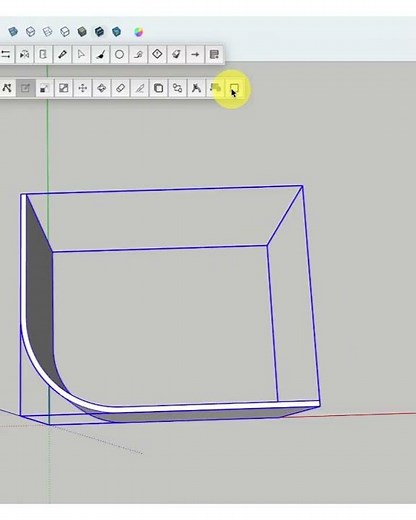This screenshot has width=416, height=520.
Task: Click the scissors cut icon in lower toolbar
Action: coord(197,88)
